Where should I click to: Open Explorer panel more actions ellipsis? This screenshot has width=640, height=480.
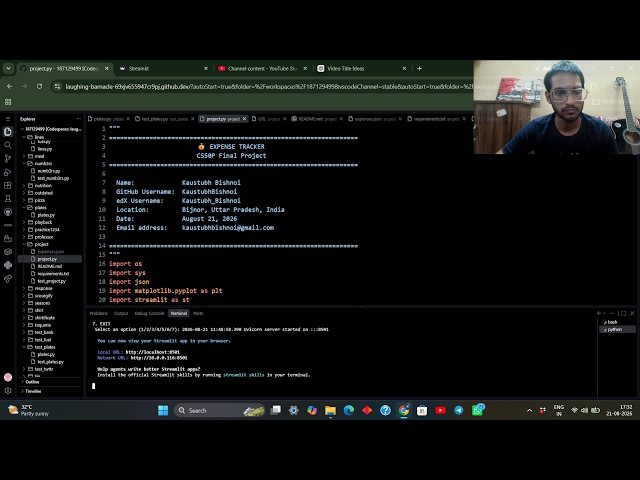click(79, 119)
